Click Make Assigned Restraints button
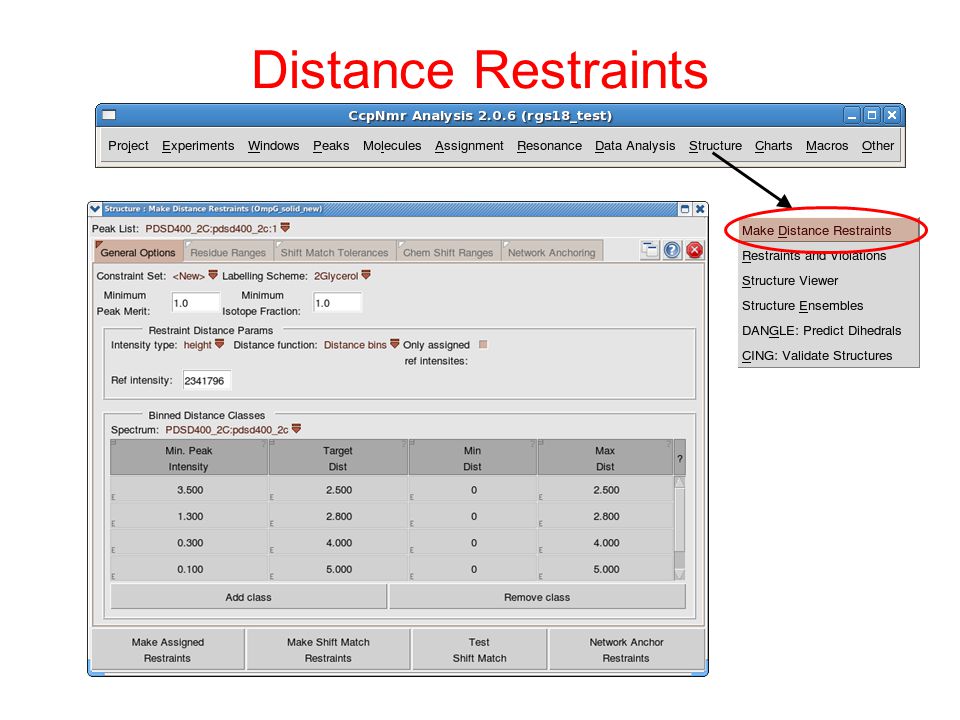Screen dimensions: 960x720 pos(168,650)
